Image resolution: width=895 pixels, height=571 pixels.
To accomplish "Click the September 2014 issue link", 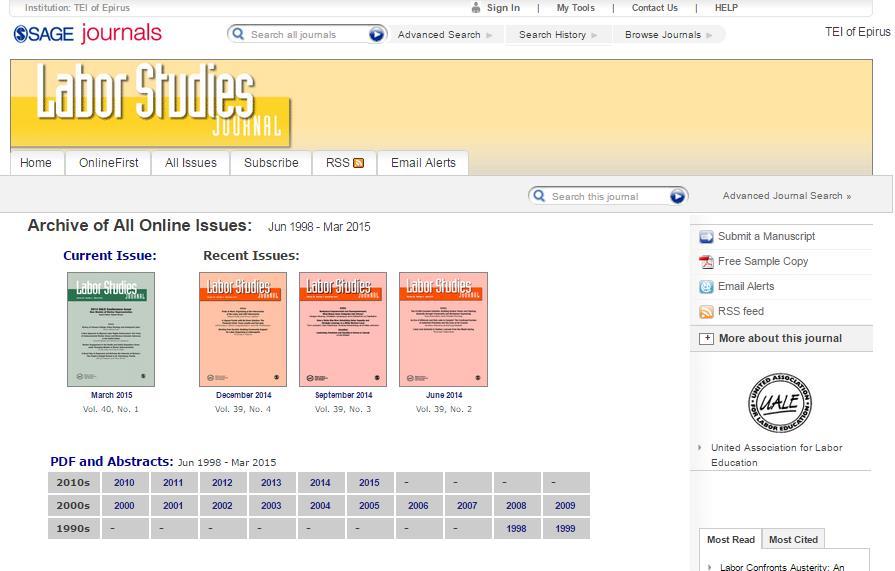I will pos(344,395).
